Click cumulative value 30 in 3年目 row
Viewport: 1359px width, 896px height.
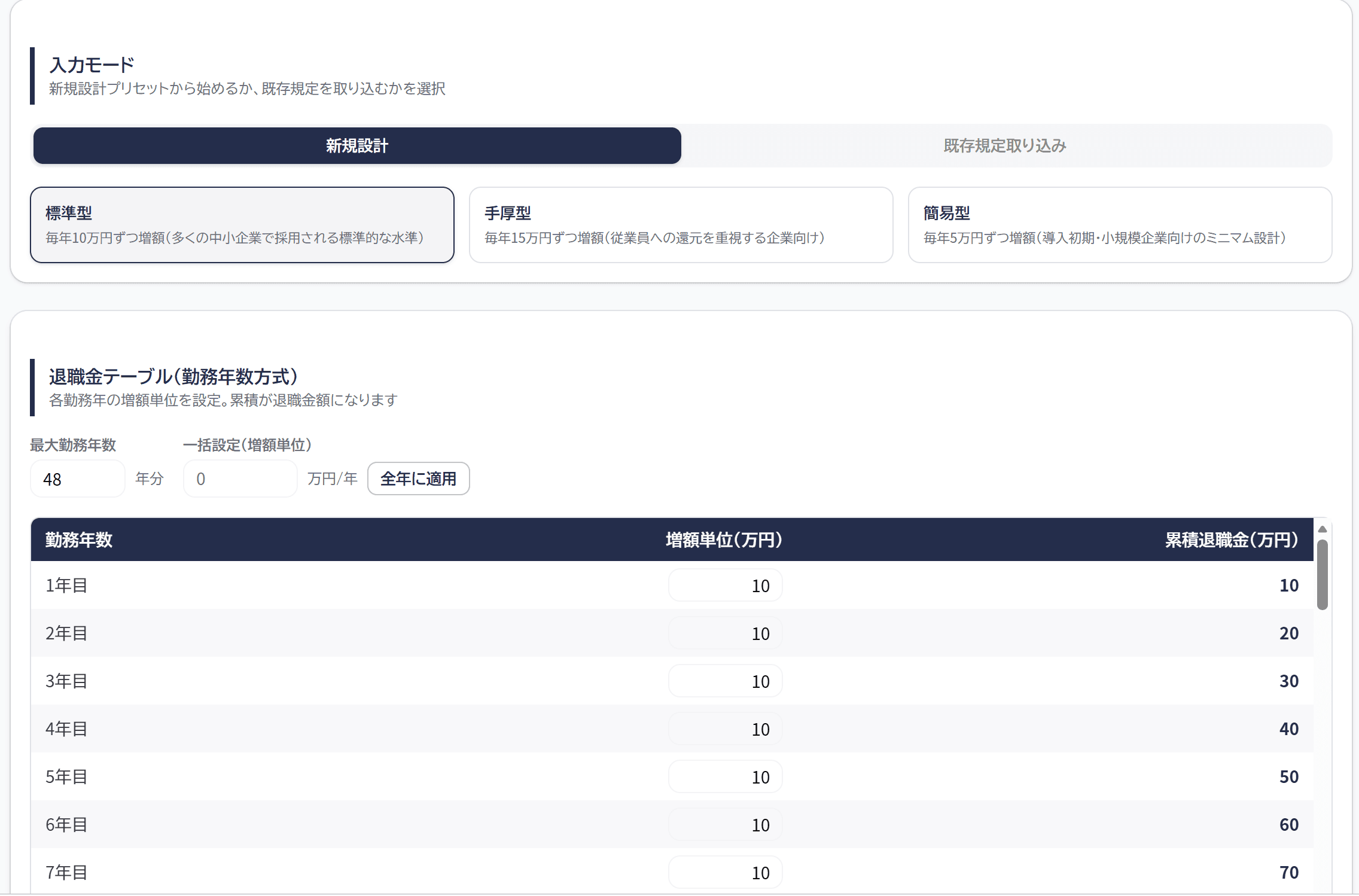click(1289, 681)
